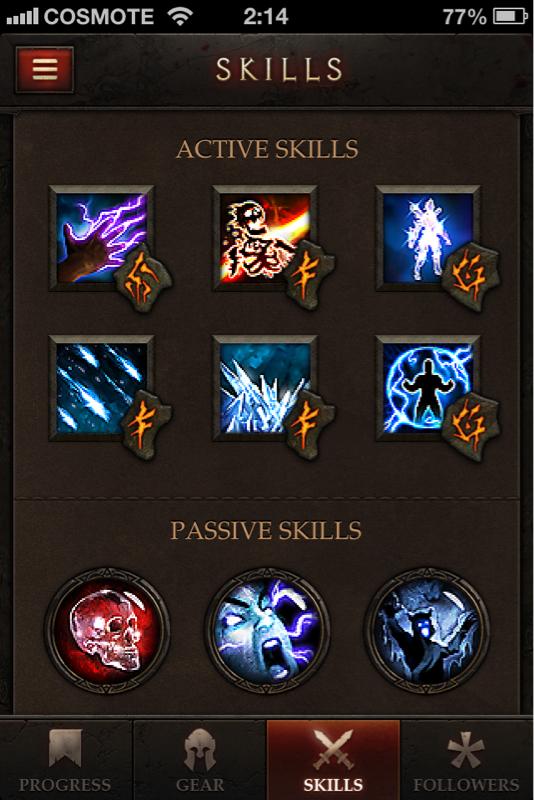Tap the ice crystal spikes skill
This screenshot has height=800, width=534.
[x=265, y=388]
